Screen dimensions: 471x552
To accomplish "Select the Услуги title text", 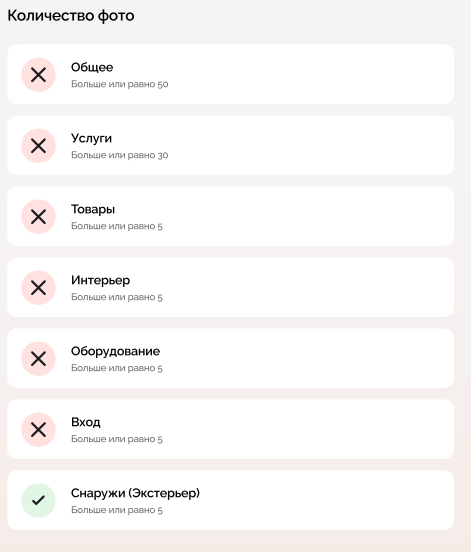I will click(x=91, y=138).
